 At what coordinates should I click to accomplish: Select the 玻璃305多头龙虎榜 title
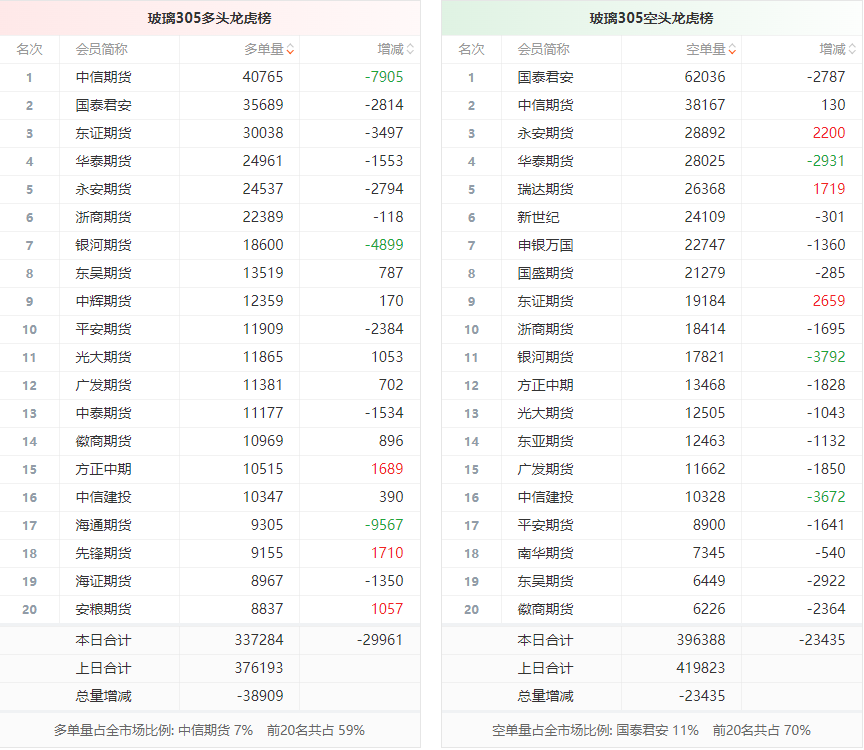coord(210,18)
